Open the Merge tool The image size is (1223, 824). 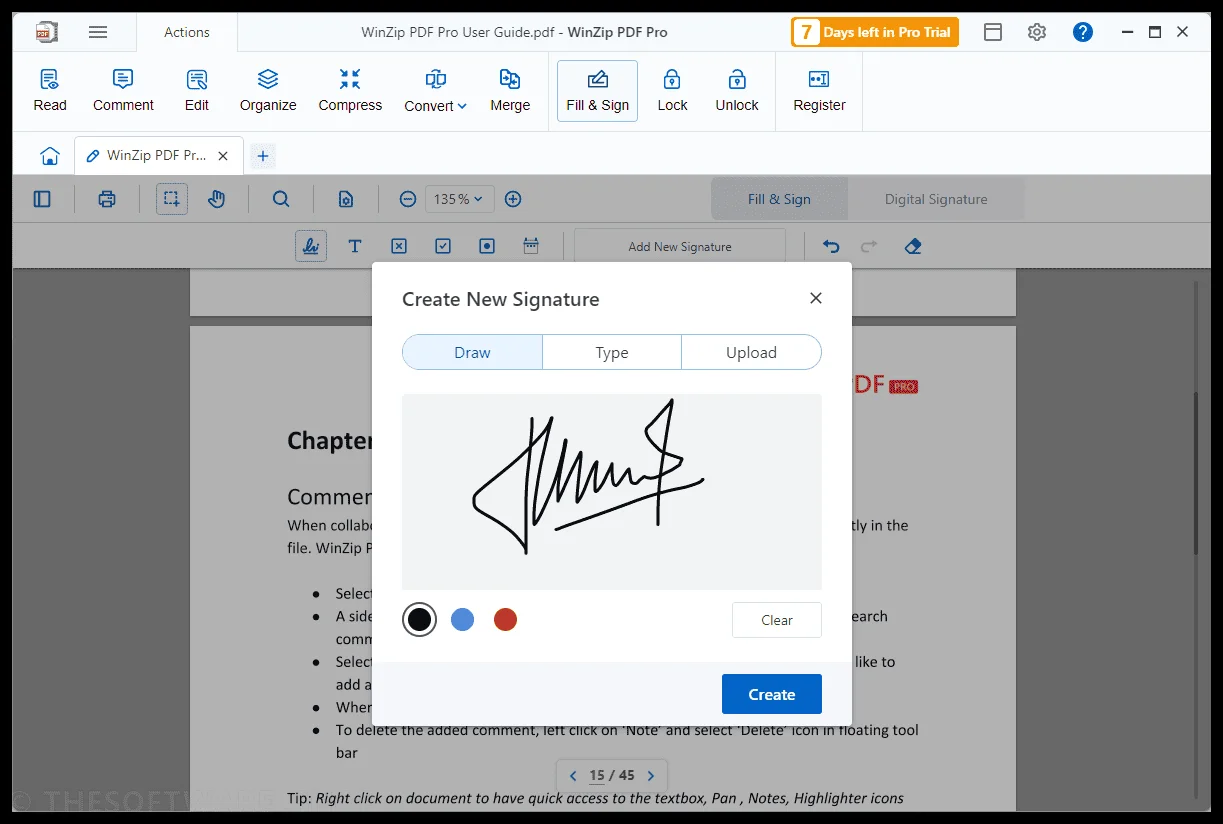[510, 91]
